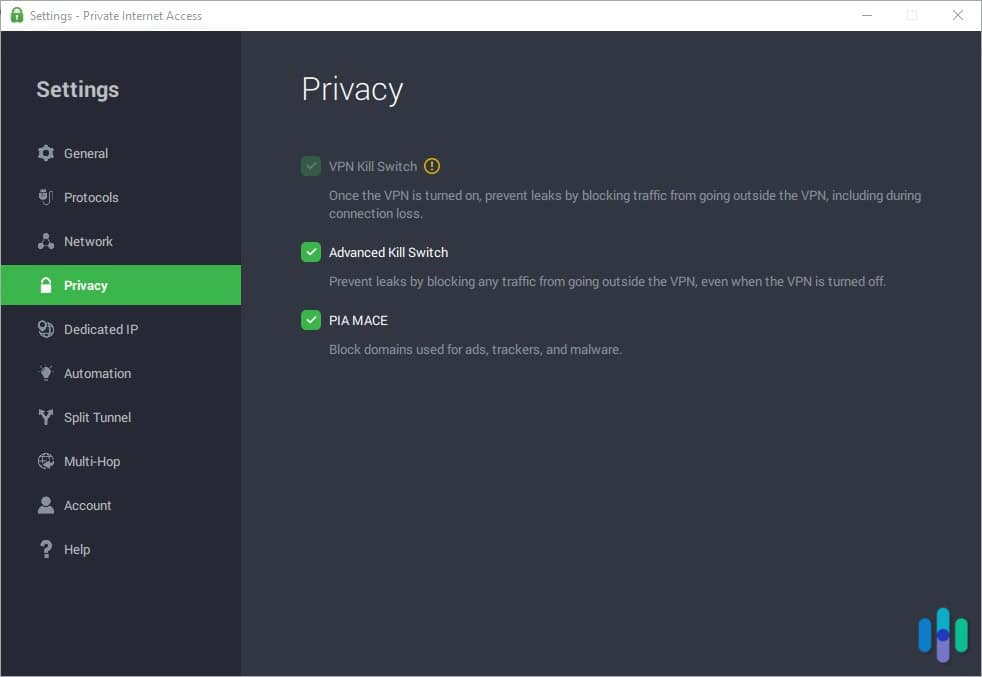Open the General settings tab
982x677 pixels.
point(121,153)
